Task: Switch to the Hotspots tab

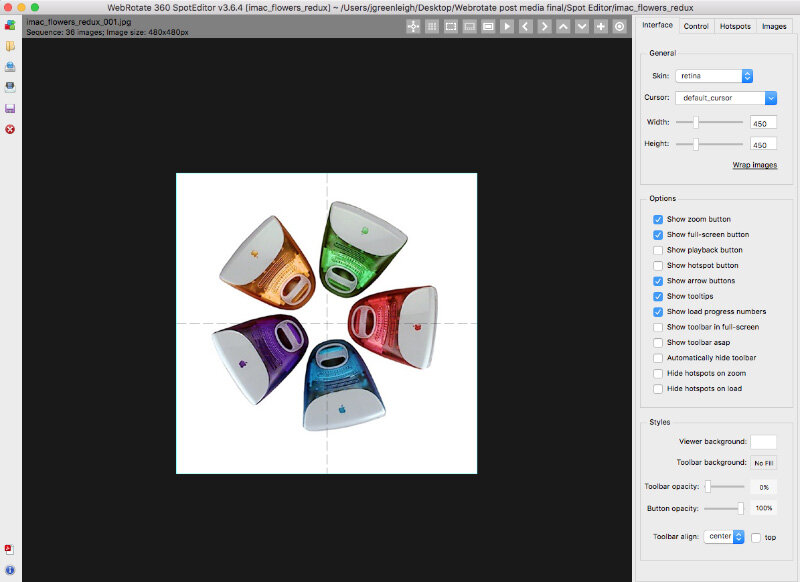Action: [x=735, y=26]
